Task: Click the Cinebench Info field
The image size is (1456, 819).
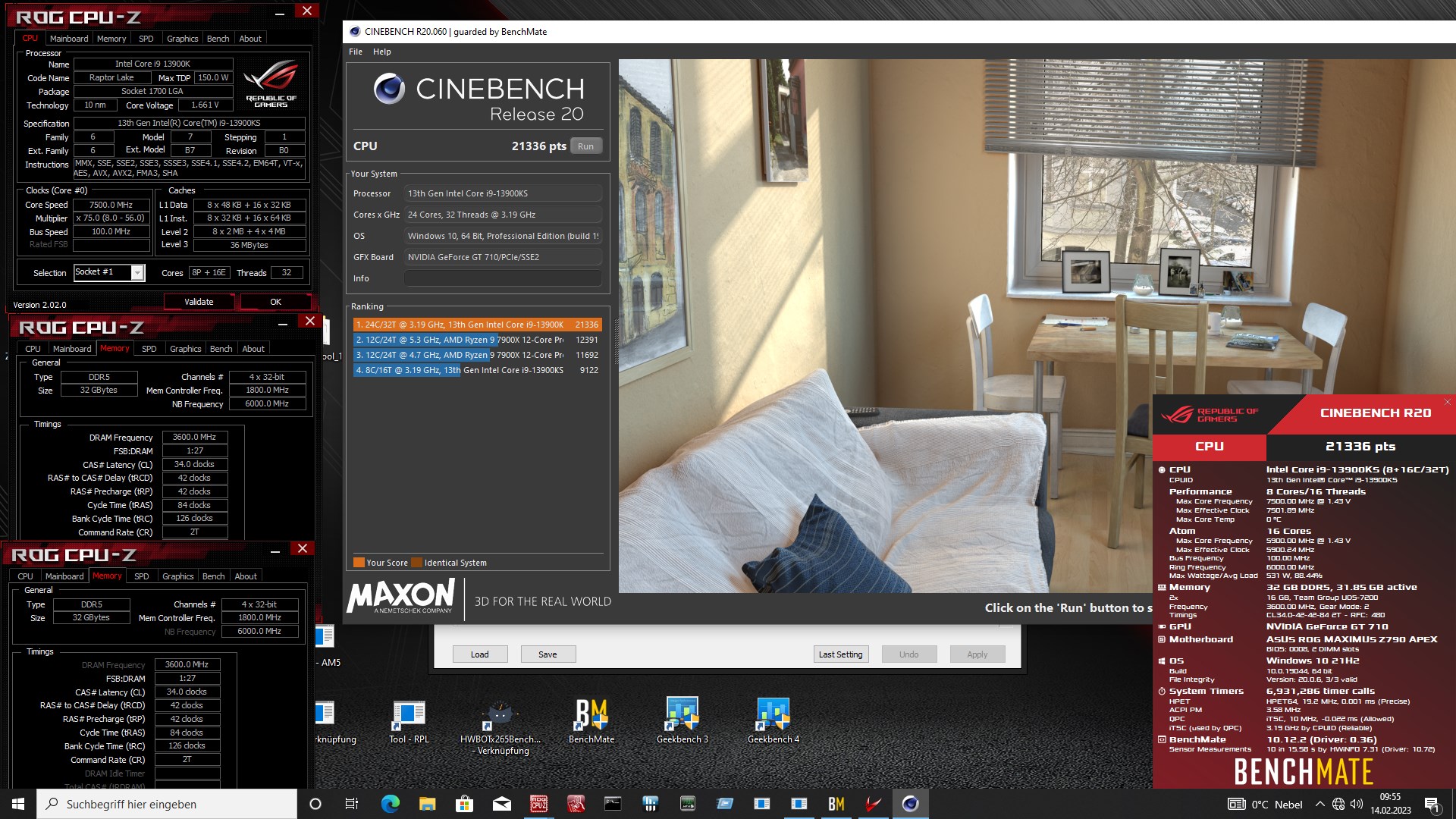Action: [503, 278]
